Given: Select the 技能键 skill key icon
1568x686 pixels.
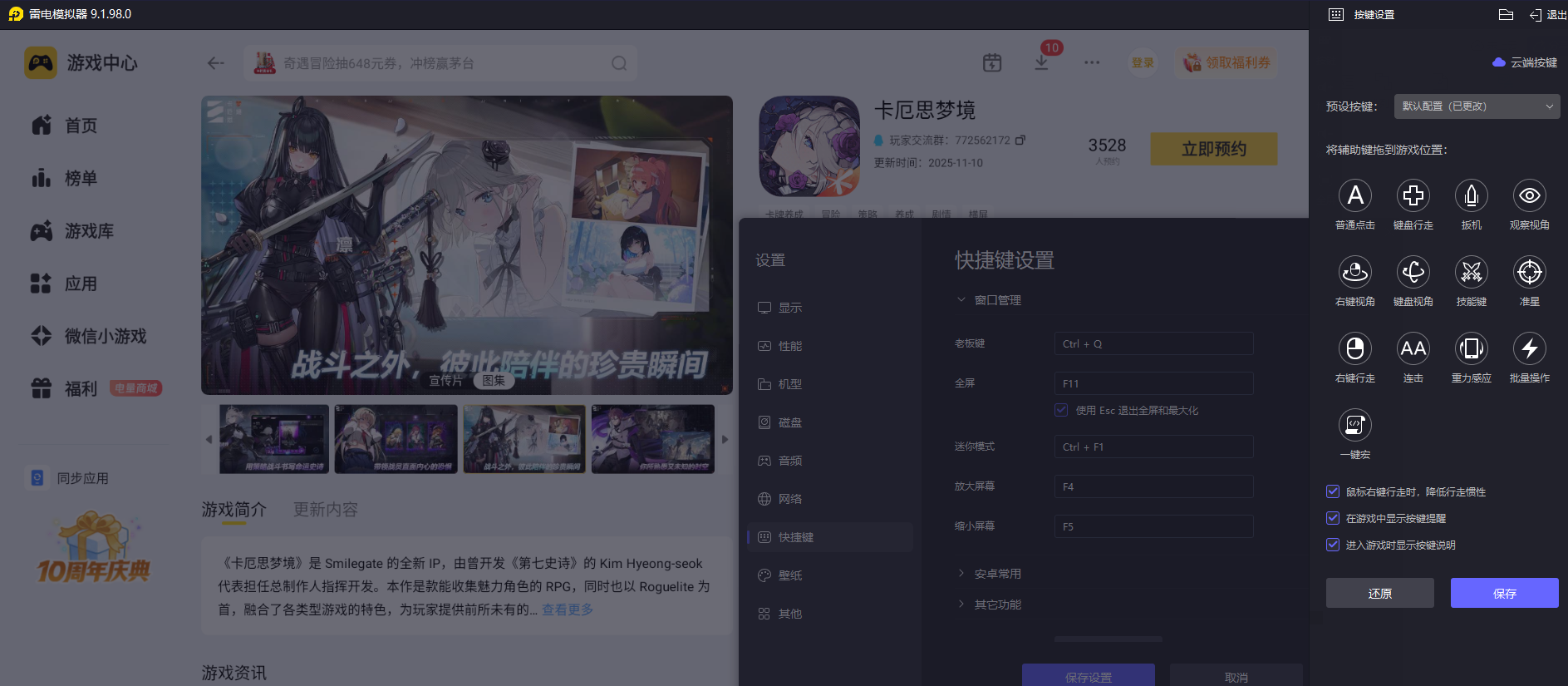Looking at the screenshot, I should click(1471, 273).
